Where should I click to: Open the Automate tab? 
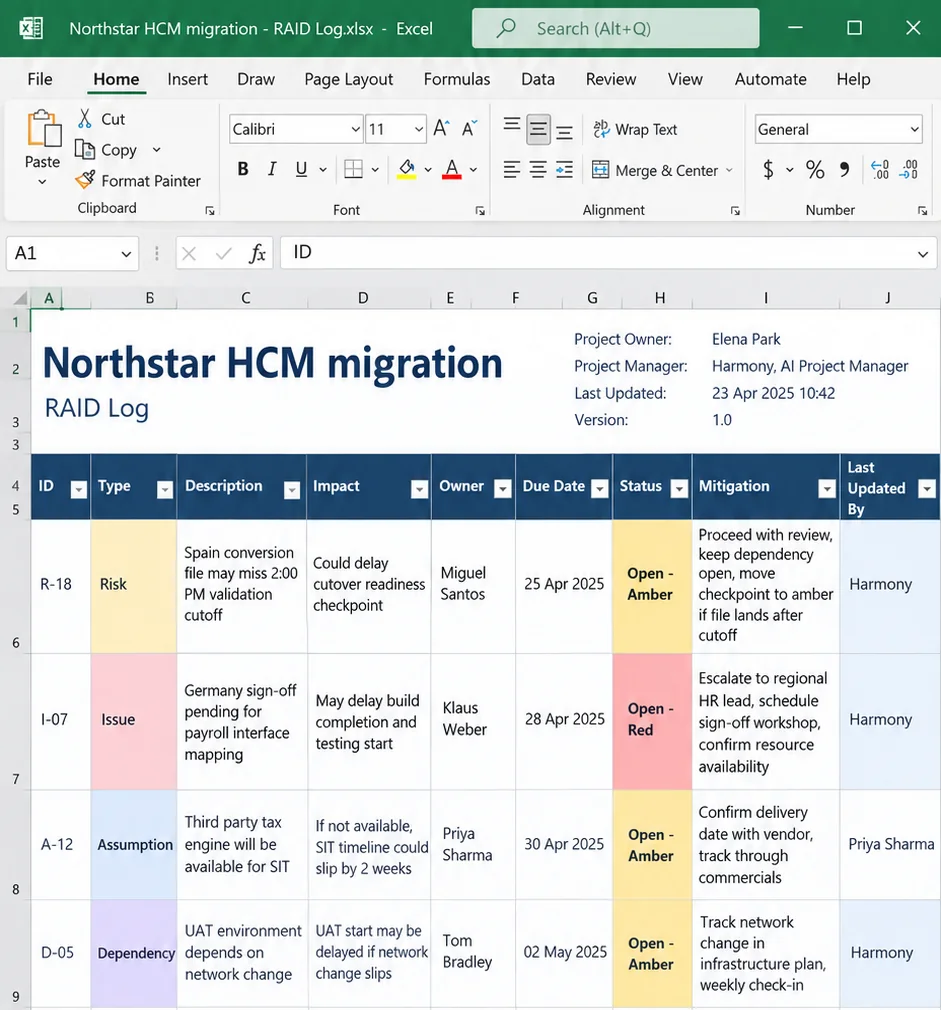tap(770, 79)
